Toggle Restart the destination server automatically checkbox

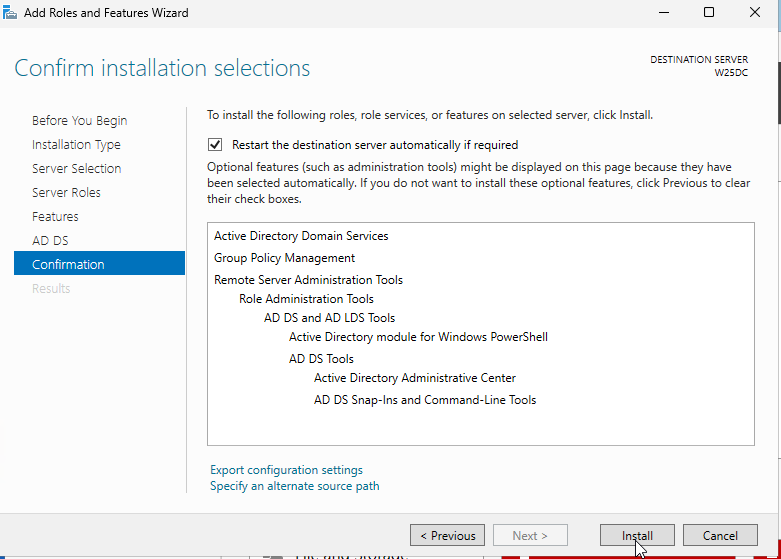click(215, 145)
